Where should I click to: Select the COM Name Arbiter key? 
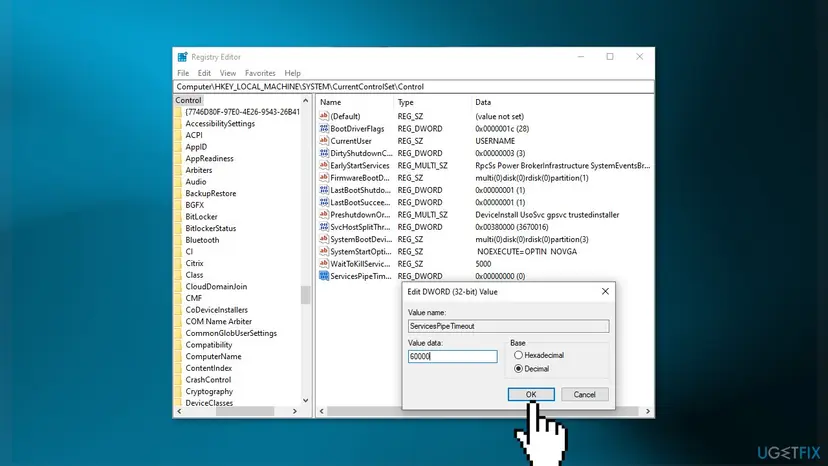click(219, 321)
